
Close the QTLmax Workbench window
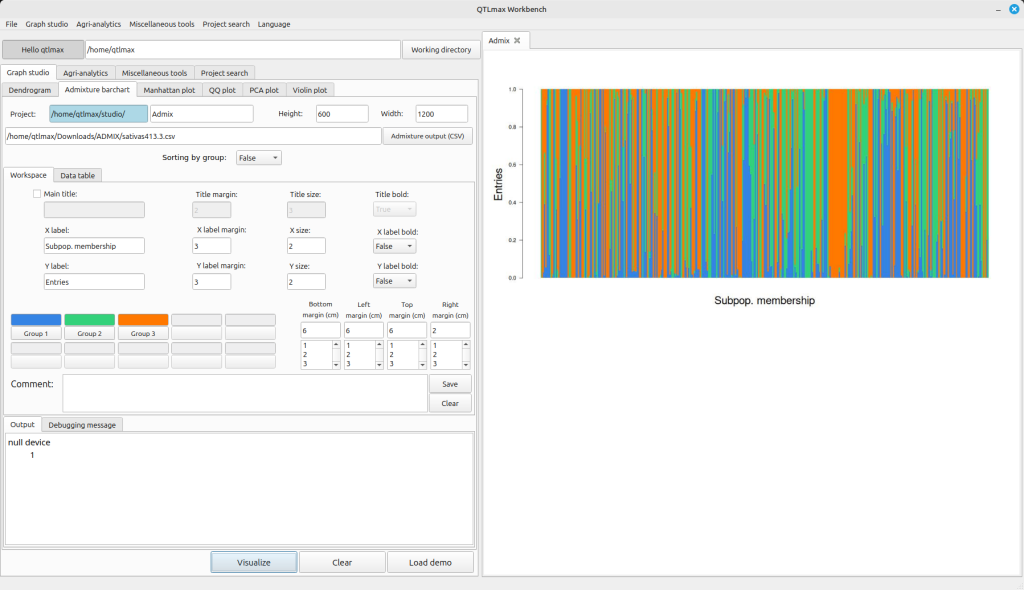pos(1013,9)
